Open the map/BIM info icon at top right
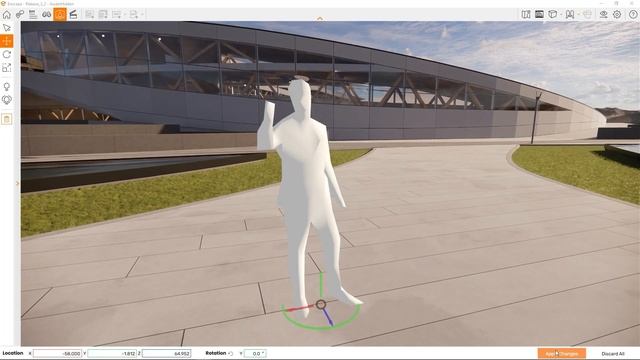This screenshot has width=640, height=360. (526, 14)
